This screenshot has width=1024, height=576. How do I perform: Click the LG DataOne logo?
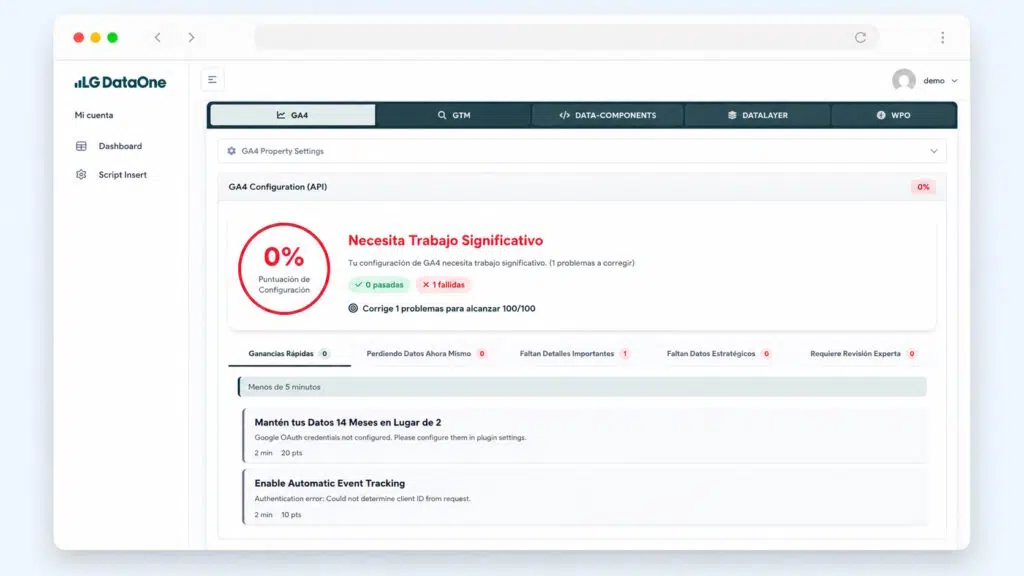pyautogui.click(x=120, y=82)
